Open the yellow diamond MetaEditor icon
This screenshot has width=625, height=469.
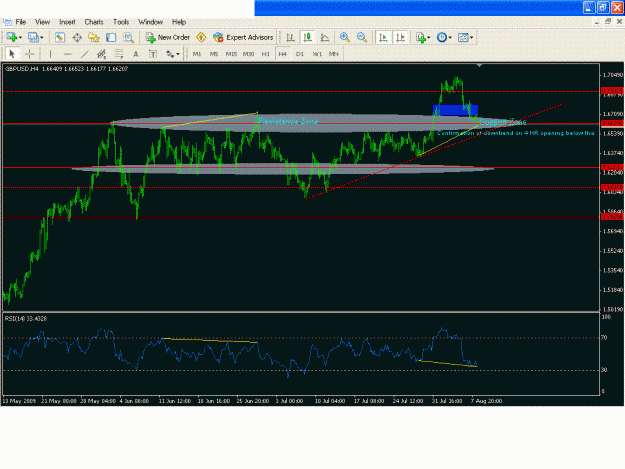pos(201,37)
